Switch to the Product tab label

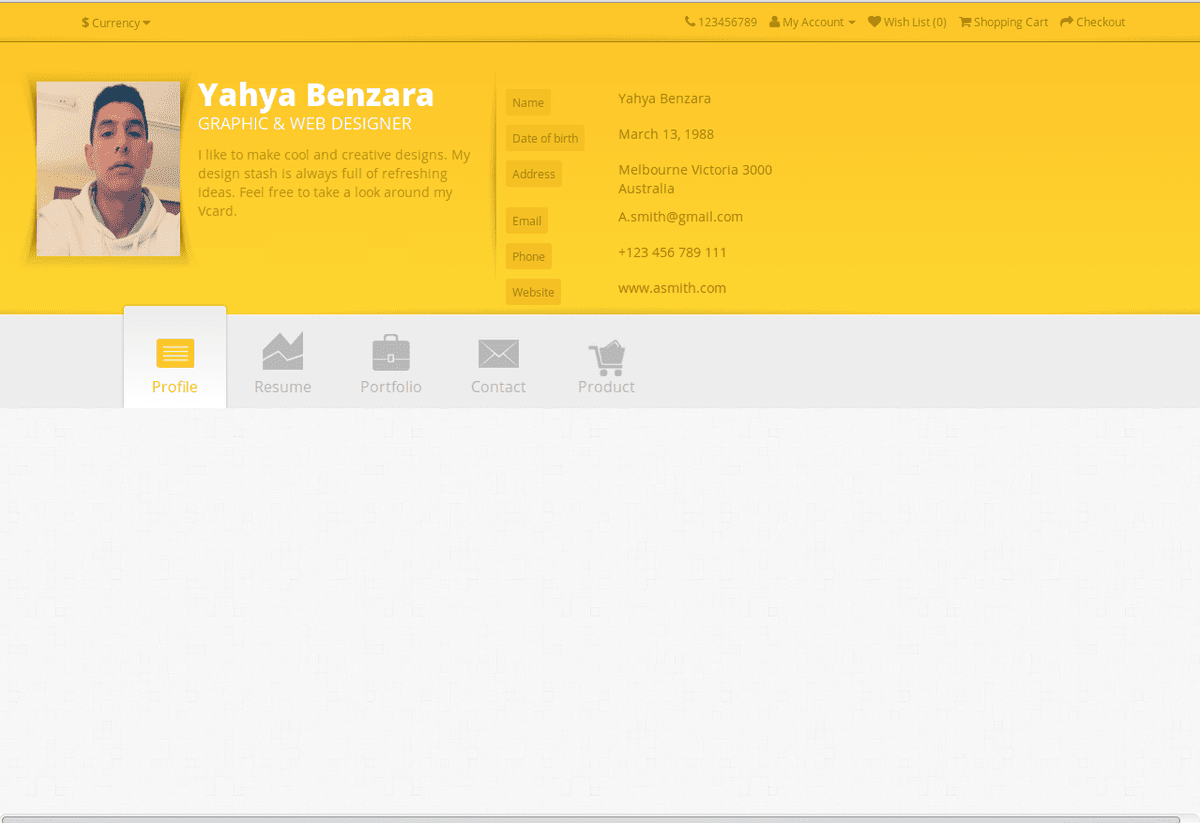(606, 387)
